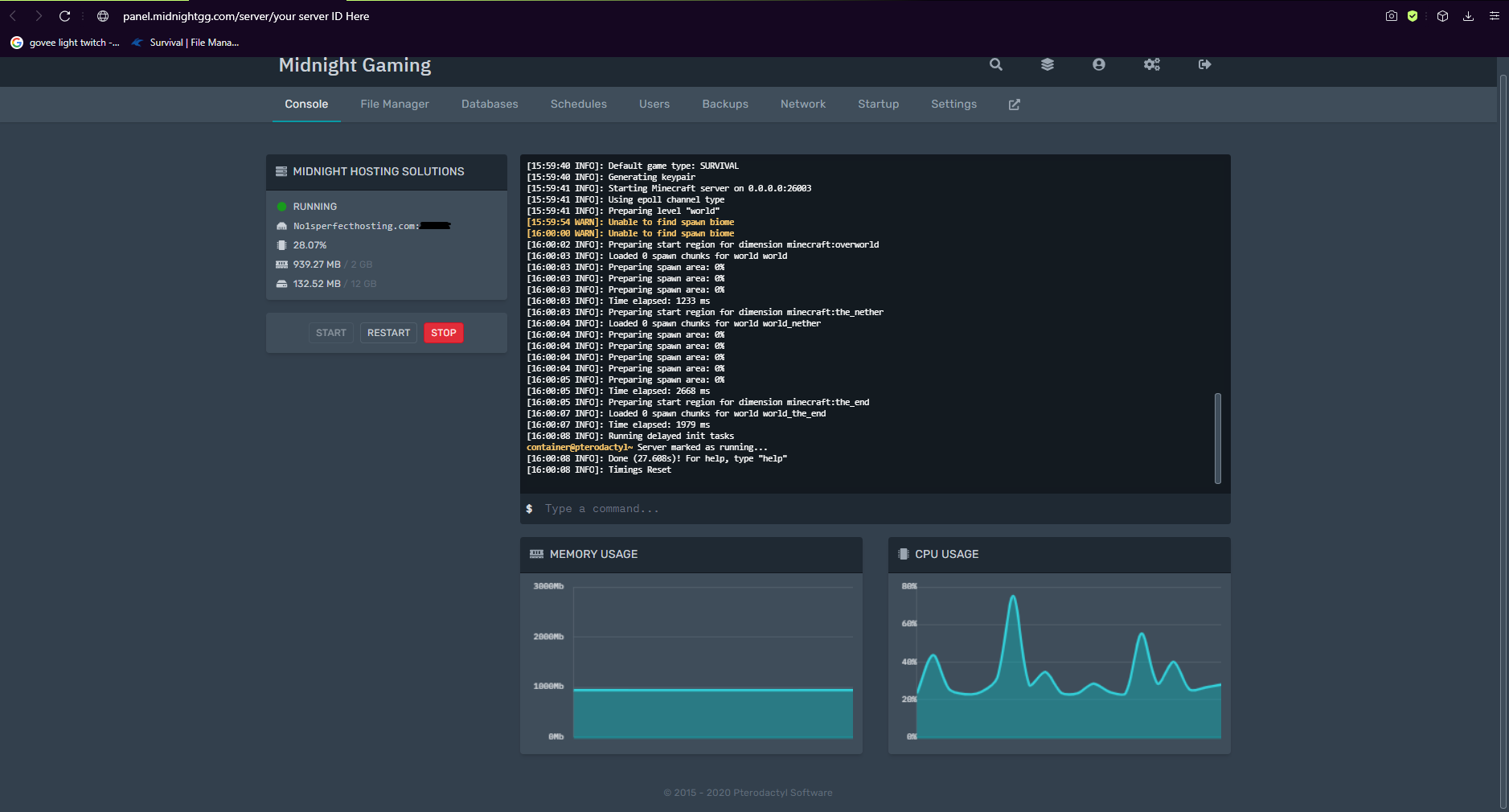Open the Startup tab
Image resolution: width=1509 pixels, height=812 pixels.
click(878, 105)
